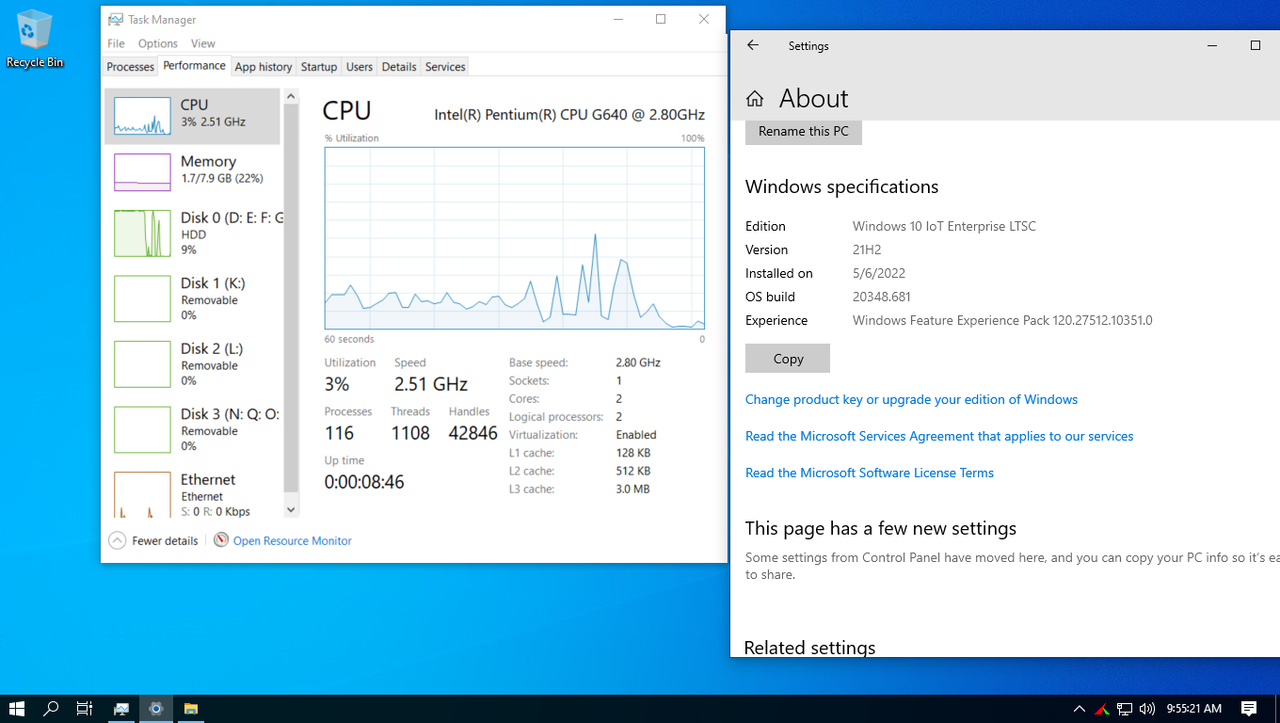Viewport: 1280px width, 723px height.
Task: Open the Recycle Bin desktop icon
Action: (34, 40)
